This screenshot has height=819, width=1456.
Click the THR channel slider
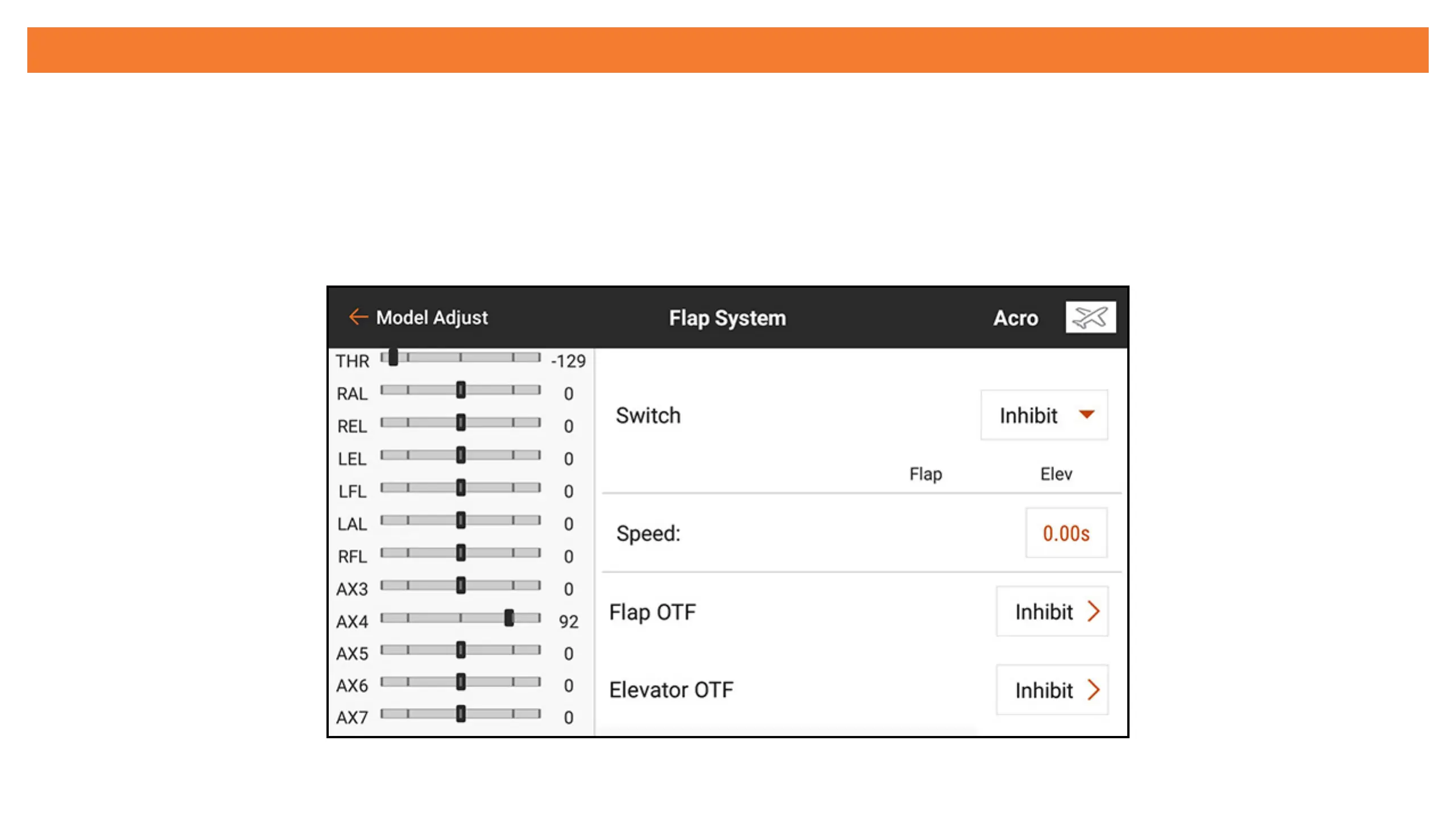(461, 357)
